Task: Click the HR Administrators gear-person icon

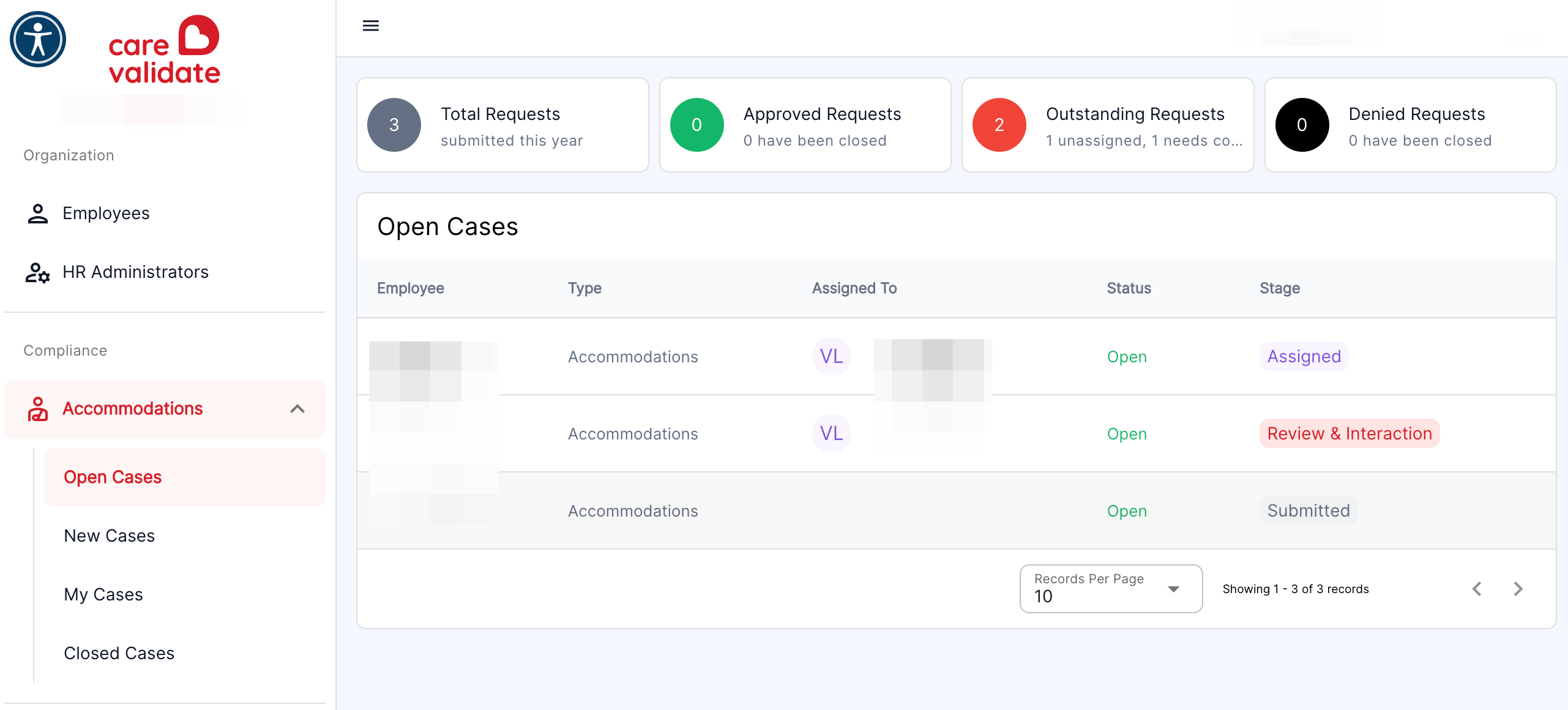Action: [37, 272]
